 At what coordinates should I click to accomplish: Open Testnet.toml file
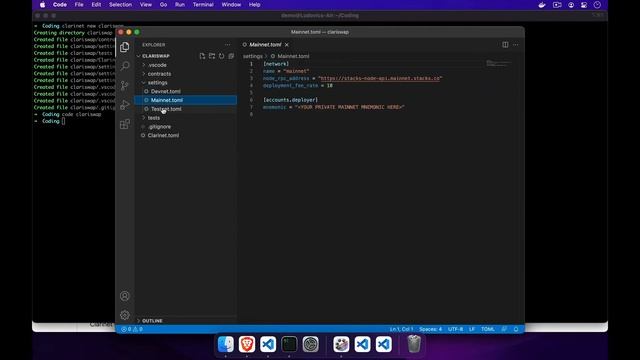pos(186,109)
